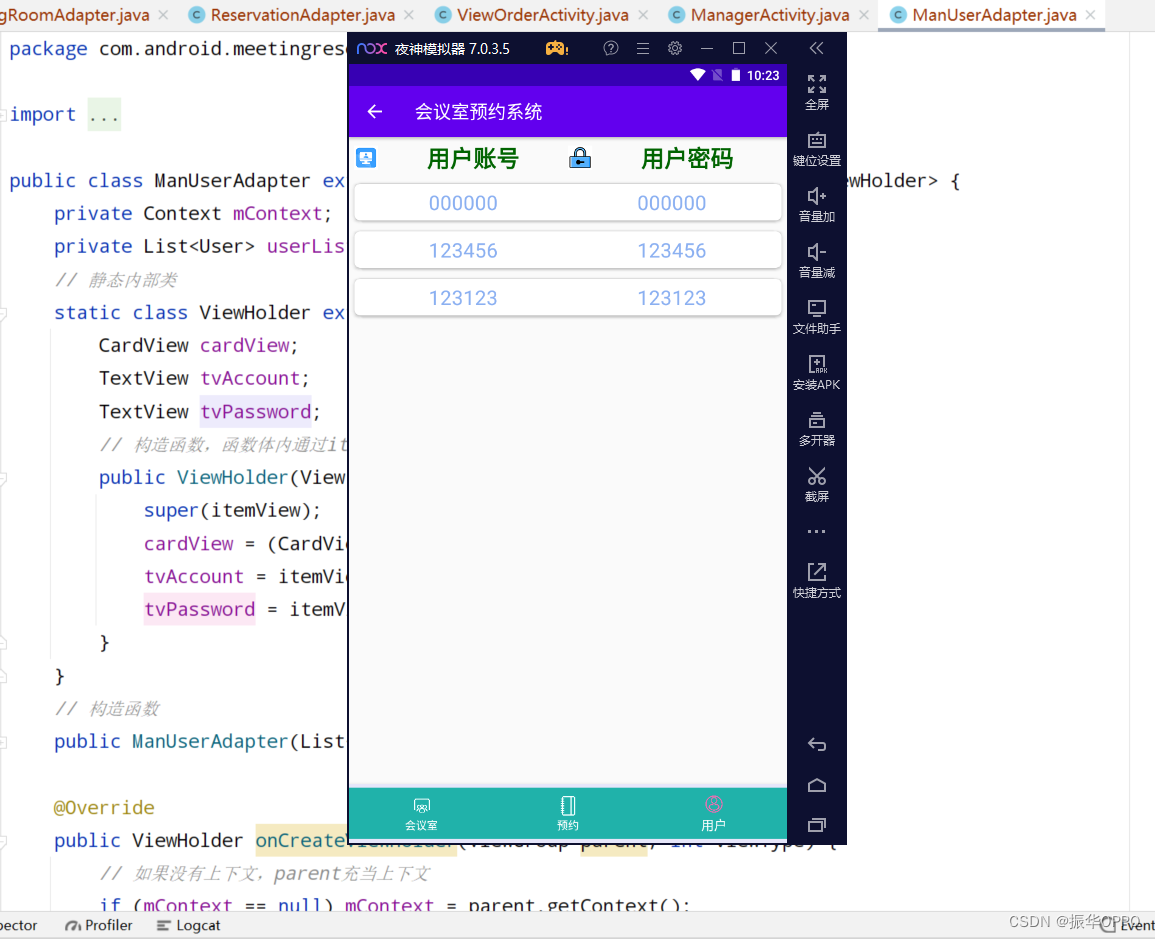This screenshot has height=939, width=1155.
Task: Click the lock icon beside 用户密码
Action: 580,158
